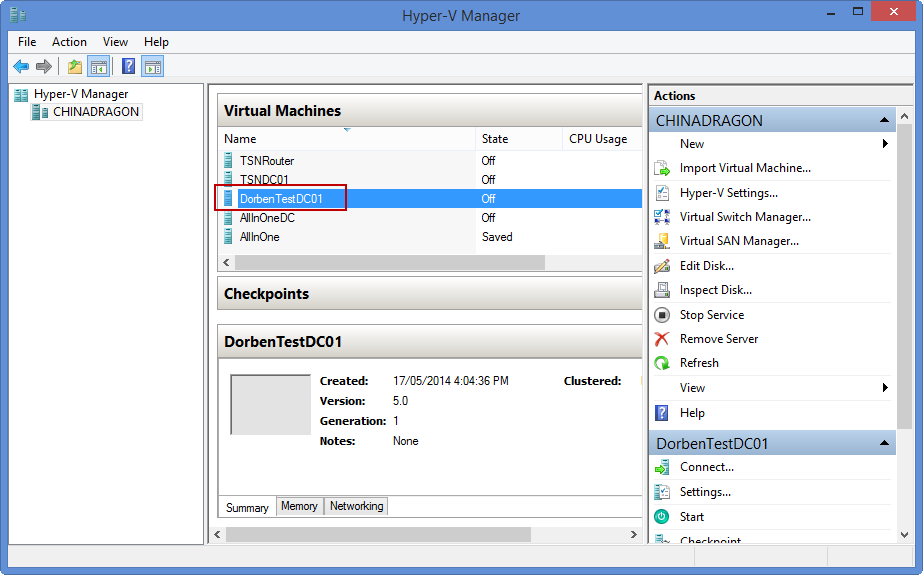Click the Forward arrow toolbar icon

(x=44, y=67)
